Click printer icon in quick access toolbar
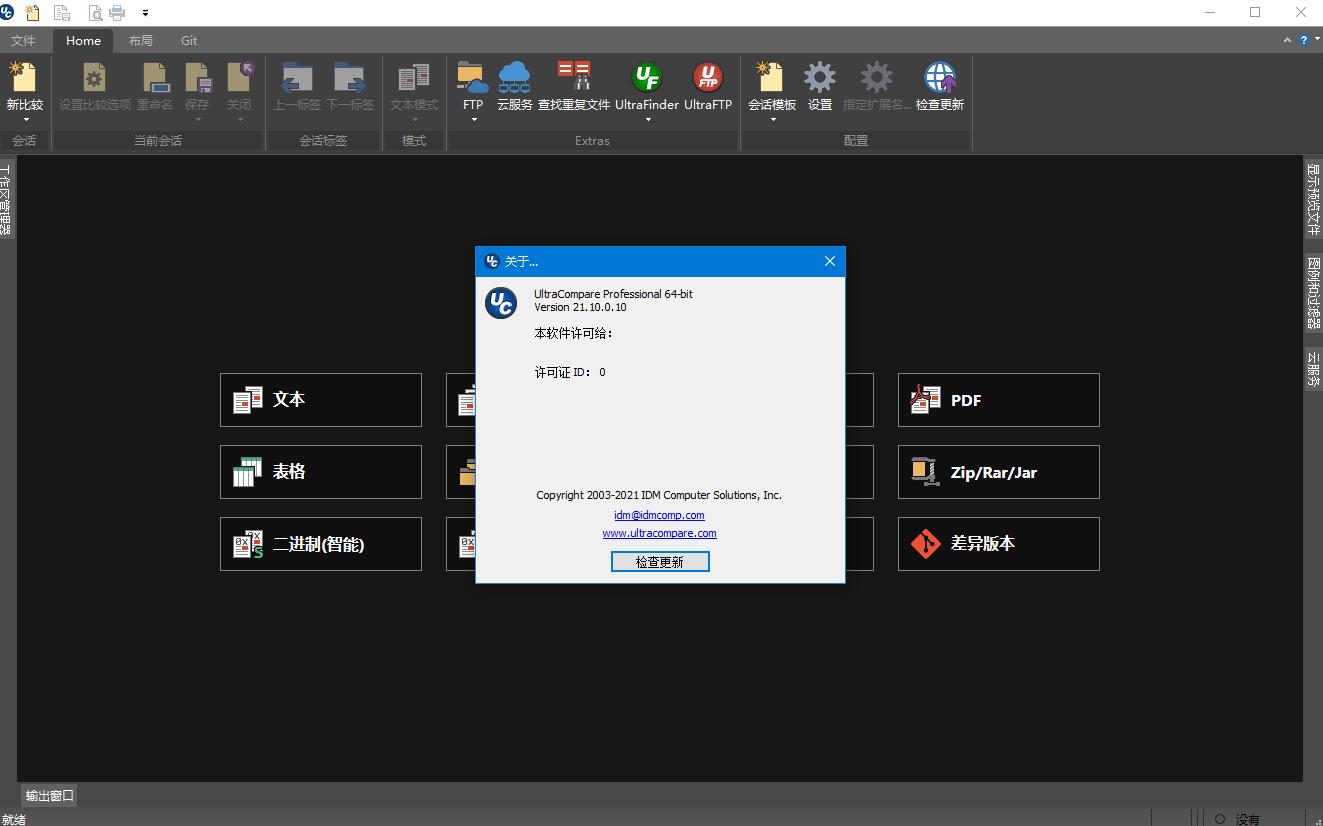Viewport: 1323px width, 826px height. tap(117, 13)
